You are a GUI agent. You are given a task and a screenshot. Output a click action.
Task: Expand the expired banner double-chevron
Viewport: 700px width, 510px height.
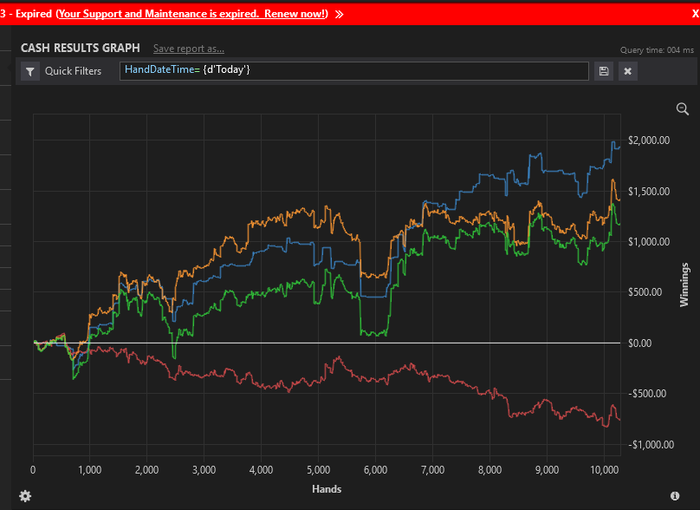(339, 14)
